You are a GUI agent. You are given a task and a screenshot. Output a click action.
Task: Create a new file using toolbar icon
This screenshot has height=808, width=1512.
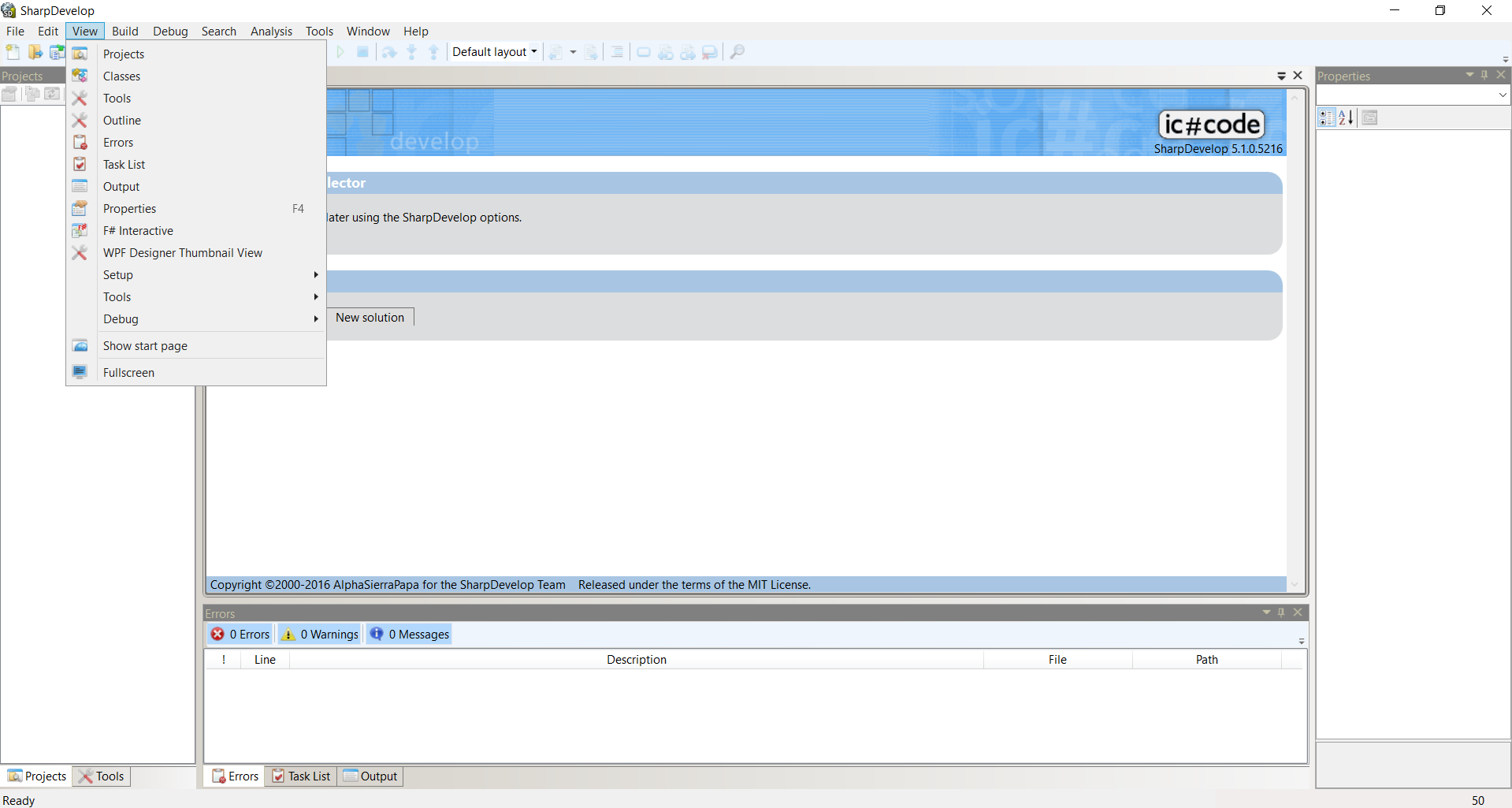point(12,52)
